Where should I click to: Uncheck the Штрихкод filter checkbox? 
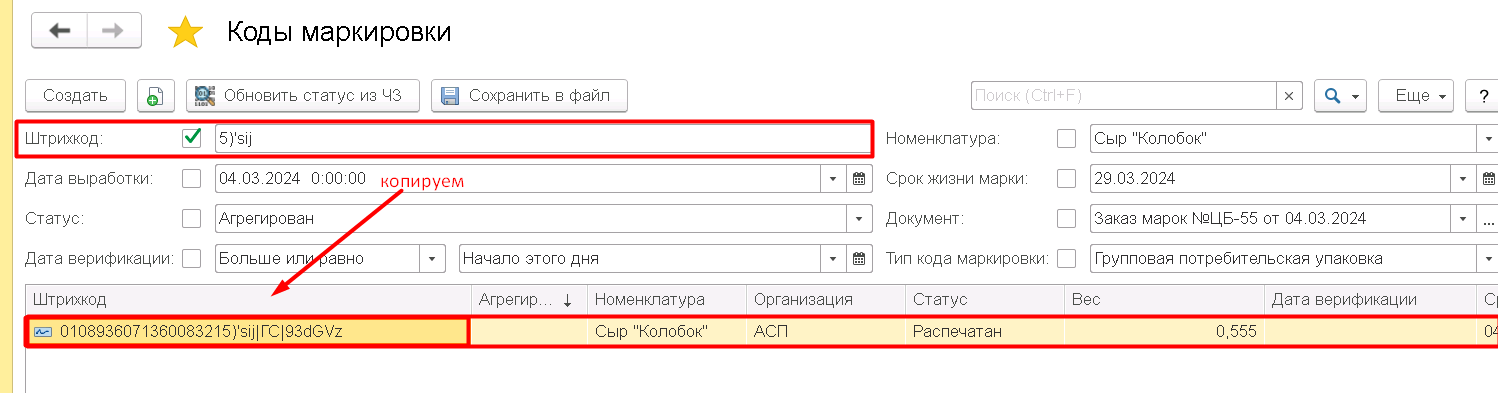(x=192, y=139)
